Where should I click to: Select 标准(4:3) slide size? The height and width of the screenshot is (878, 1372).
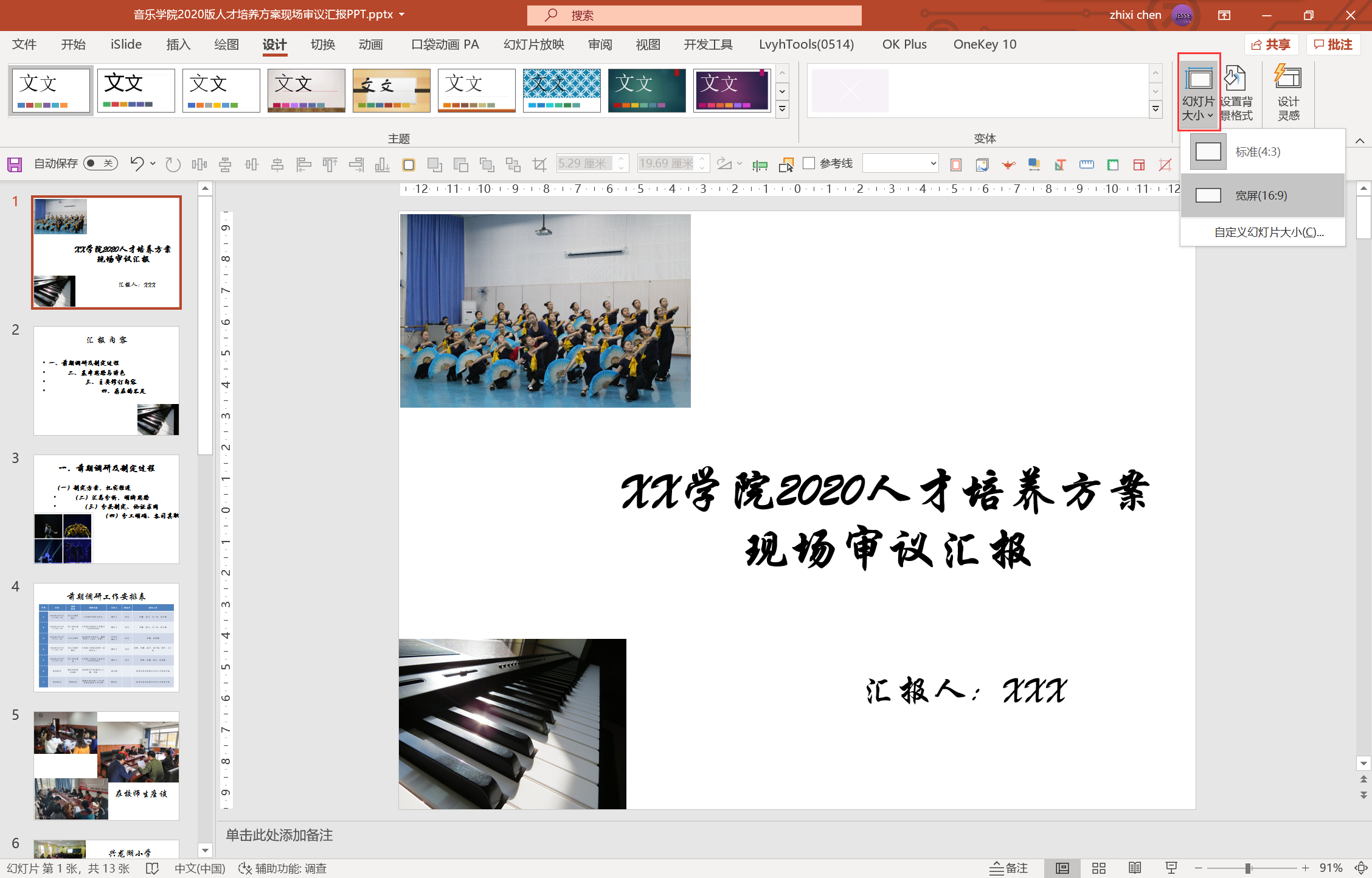point(1263,152)
